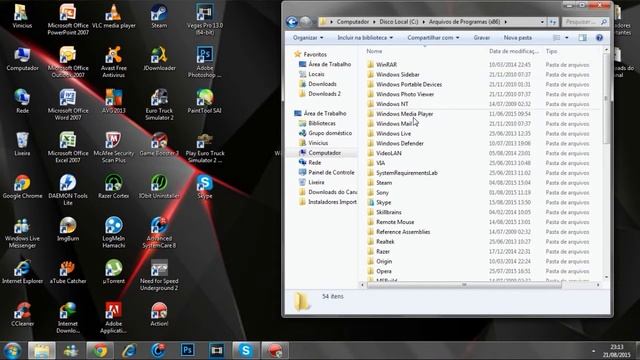Select Grupo doméstico in navigation pane

330,133
